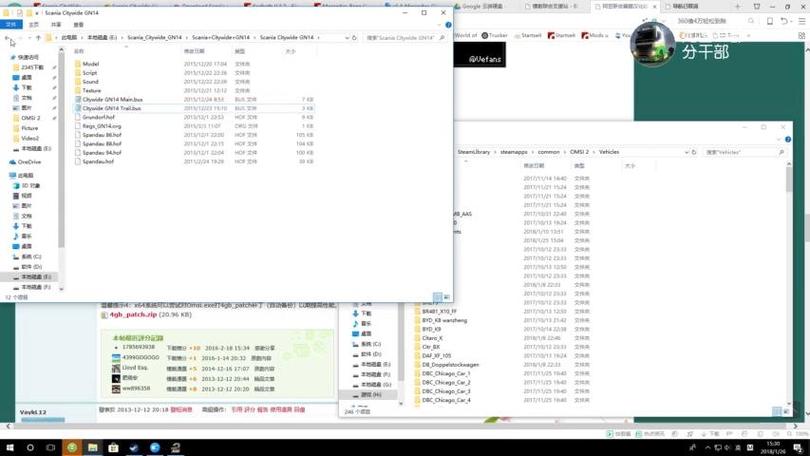This screenshot has height=456, width=810.
Task: Select Spandau 88.hof file
Action: tap(102, 144)
